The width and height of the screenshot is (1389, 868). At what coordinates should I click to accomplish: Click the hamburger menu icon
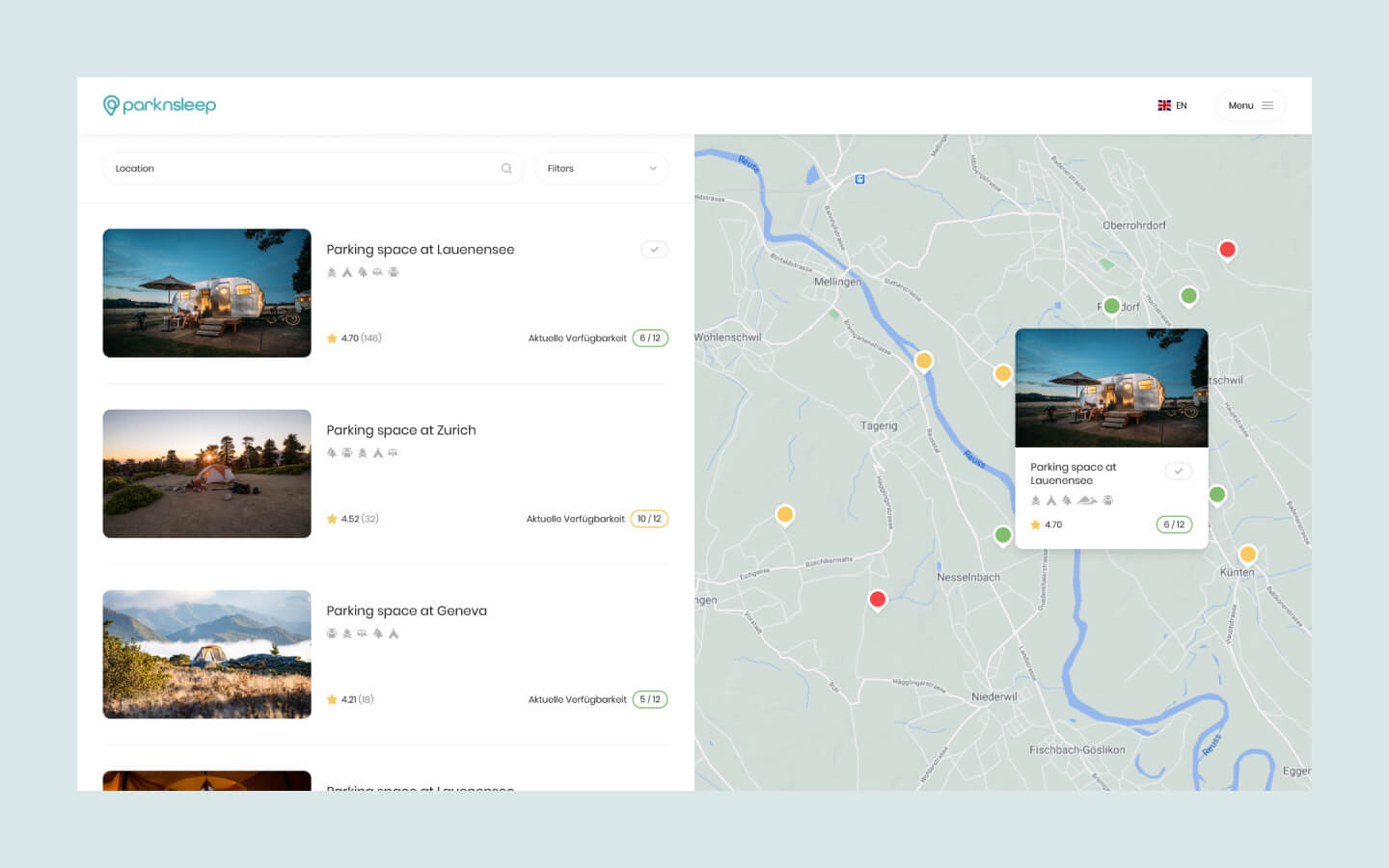[x=1267, y=106]
